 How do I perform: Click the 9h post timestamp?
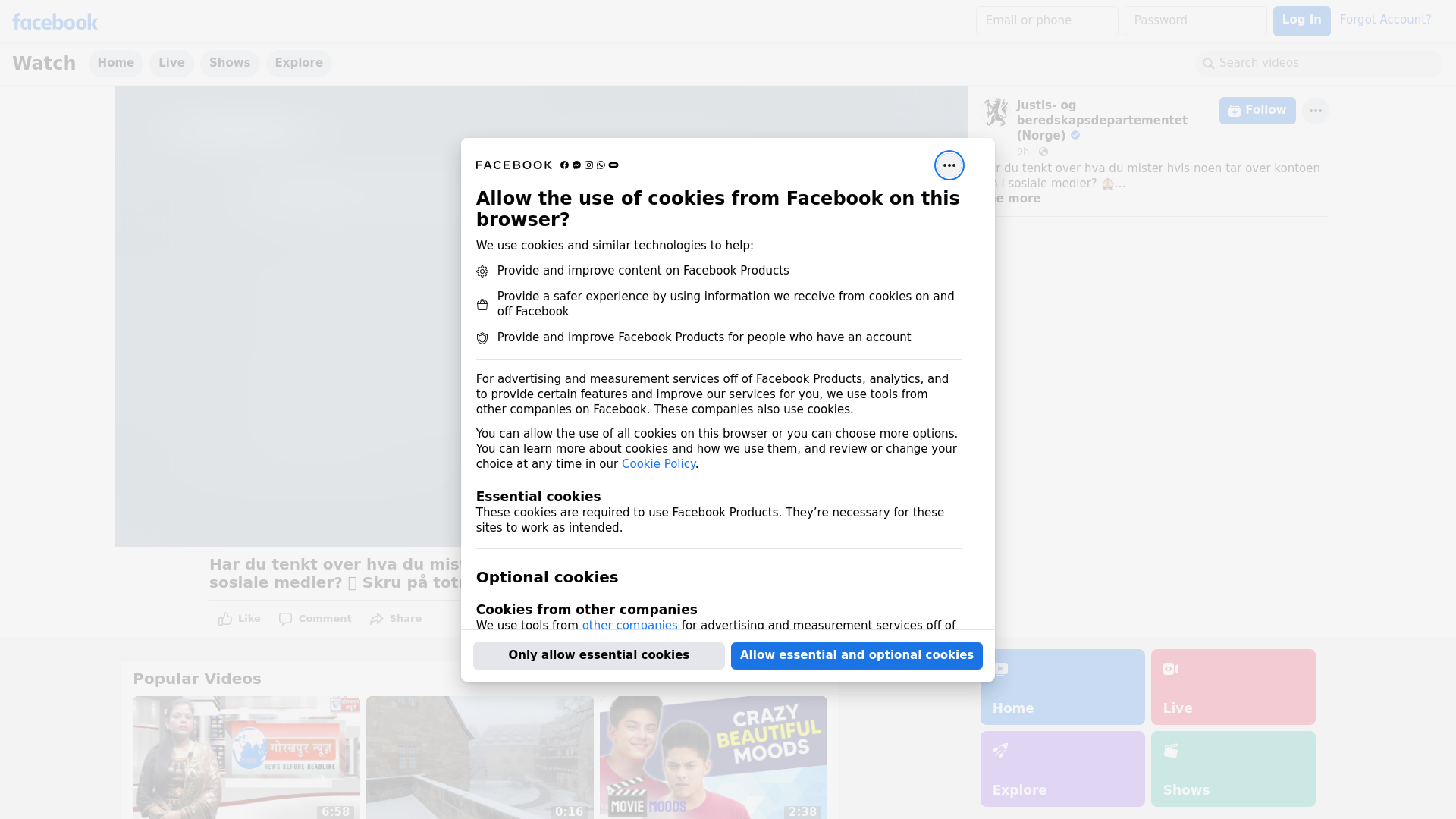pos(1023,152)
